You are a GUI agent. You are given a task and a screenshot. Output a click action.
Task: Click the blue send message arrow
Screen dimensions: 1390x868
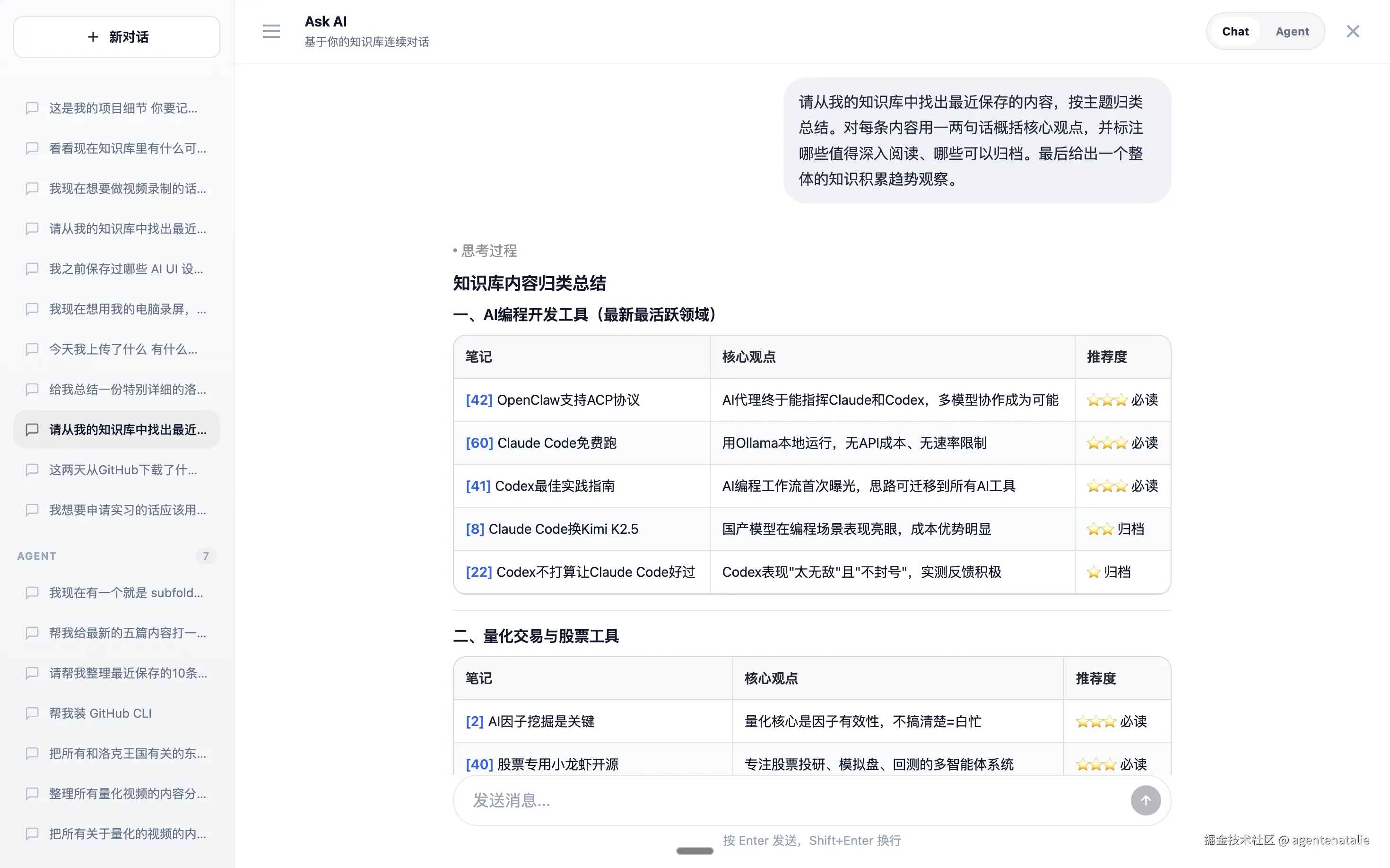(1146, 800)
